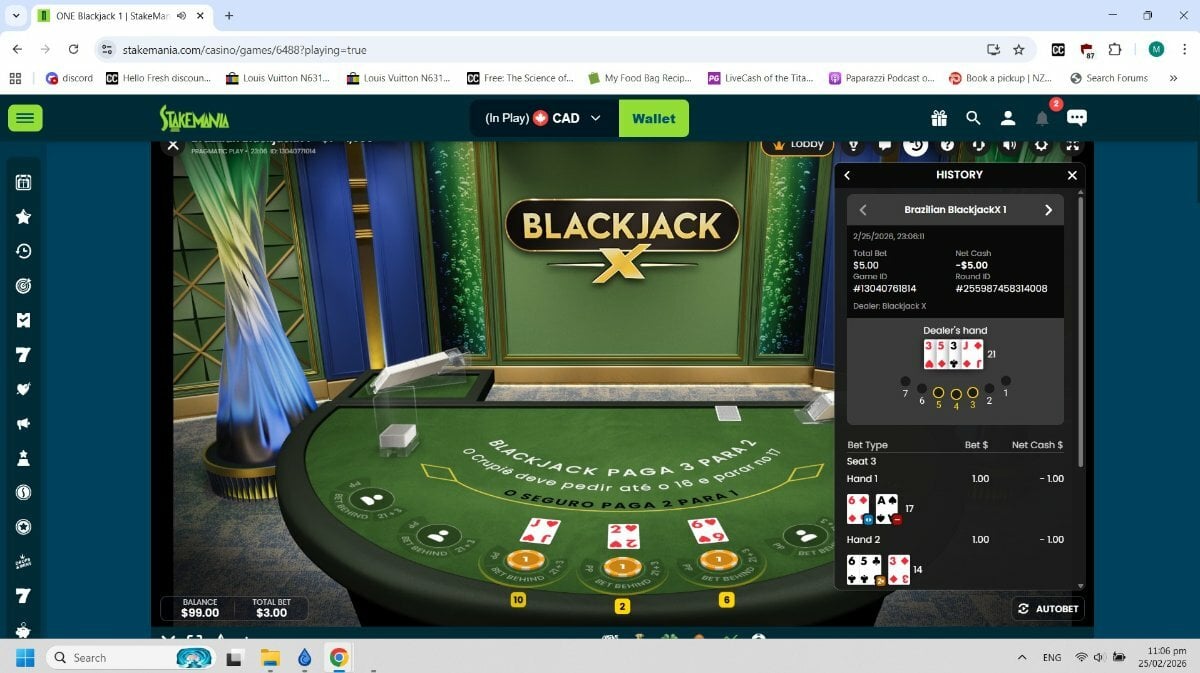Open favourites star icon in left sidebar
1200x673 pixels.
[x=24, y=217]
